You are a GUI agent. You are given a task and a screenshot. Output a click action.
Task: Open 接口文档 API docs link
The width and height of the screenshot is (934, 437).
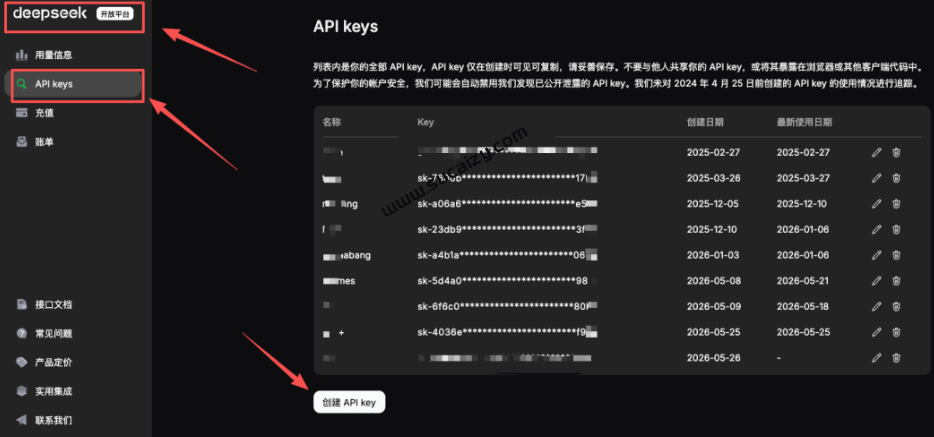[x=54, y=304]
